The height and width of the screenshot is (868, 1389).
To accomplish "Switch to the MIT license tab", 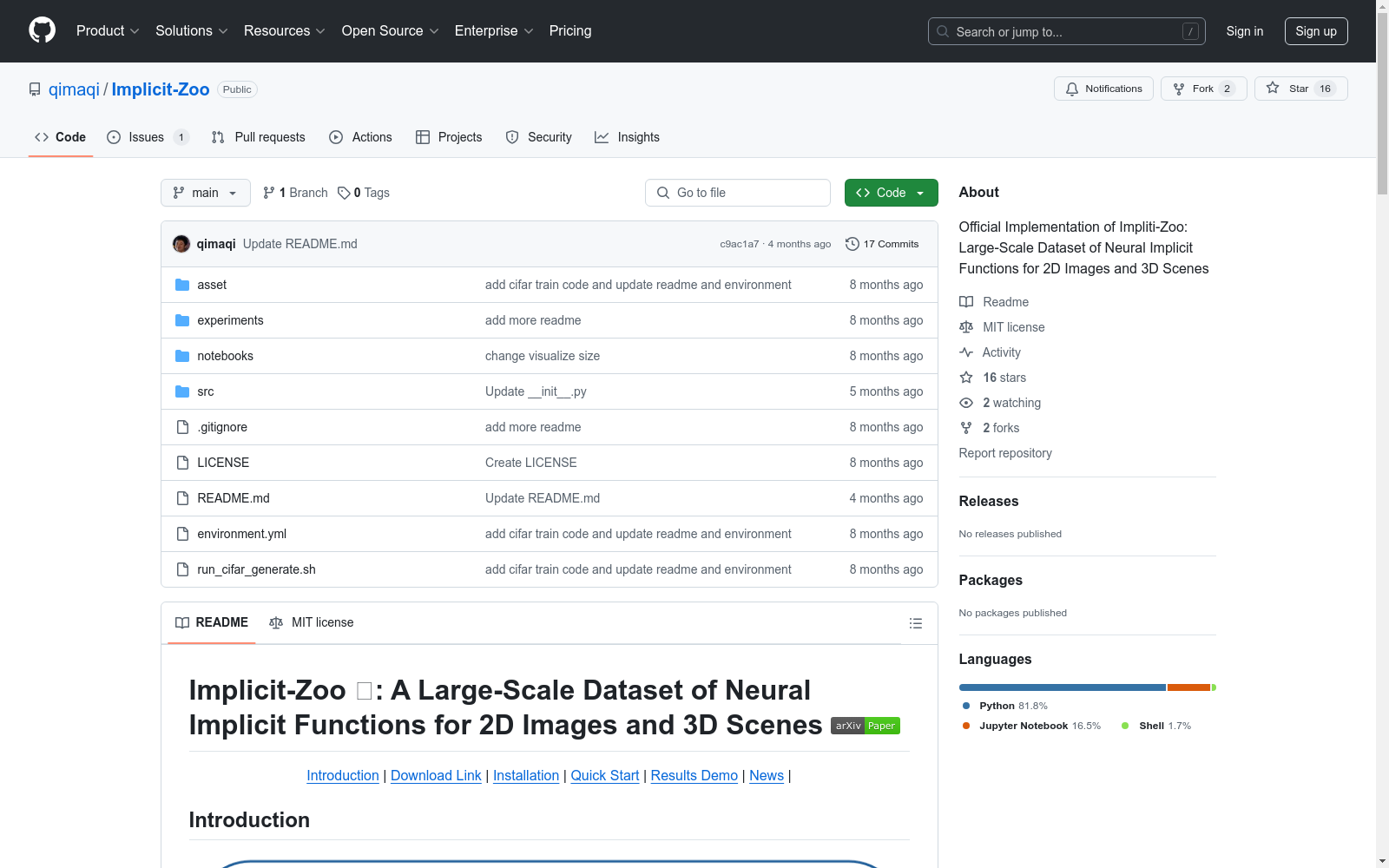I will pyautogui.click(x=312, y=622).
